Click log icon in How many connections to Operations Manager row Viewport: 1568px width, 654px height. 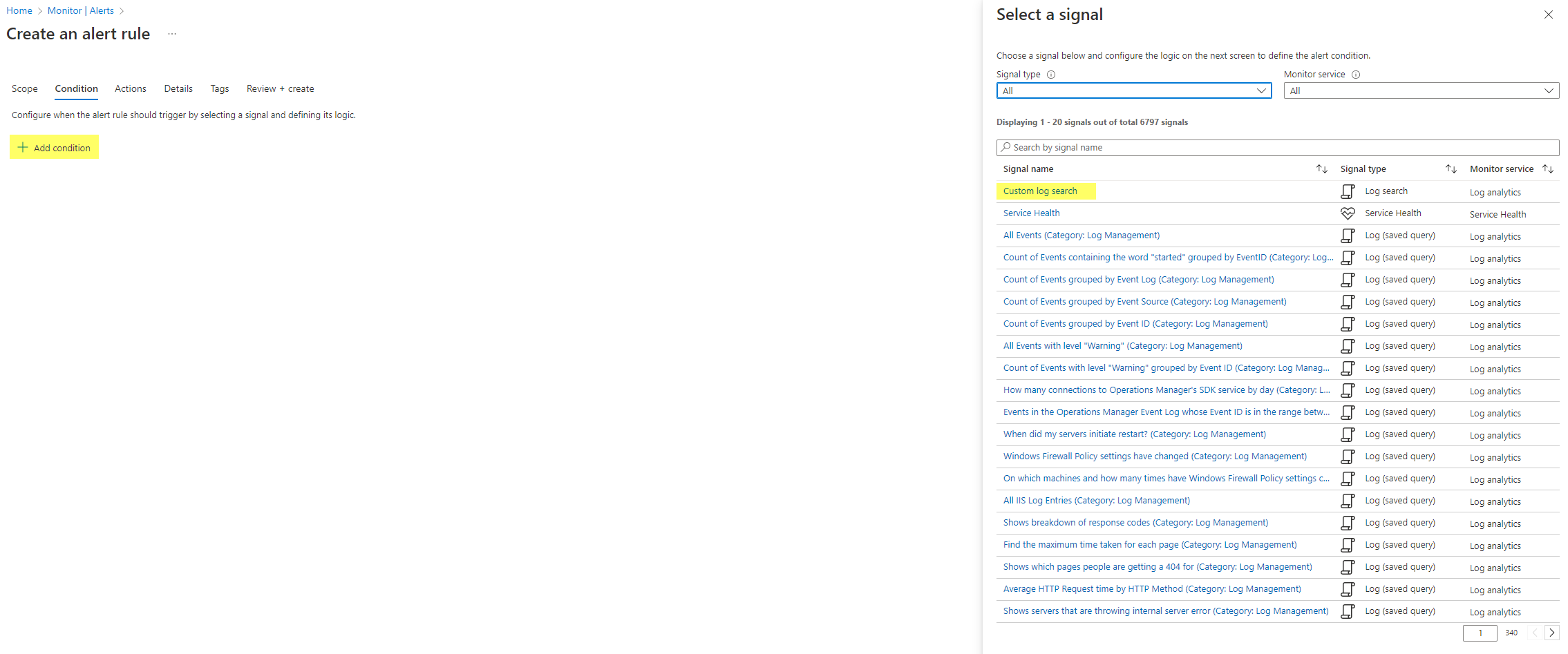pyautogui.click(x=1348, y=390)
